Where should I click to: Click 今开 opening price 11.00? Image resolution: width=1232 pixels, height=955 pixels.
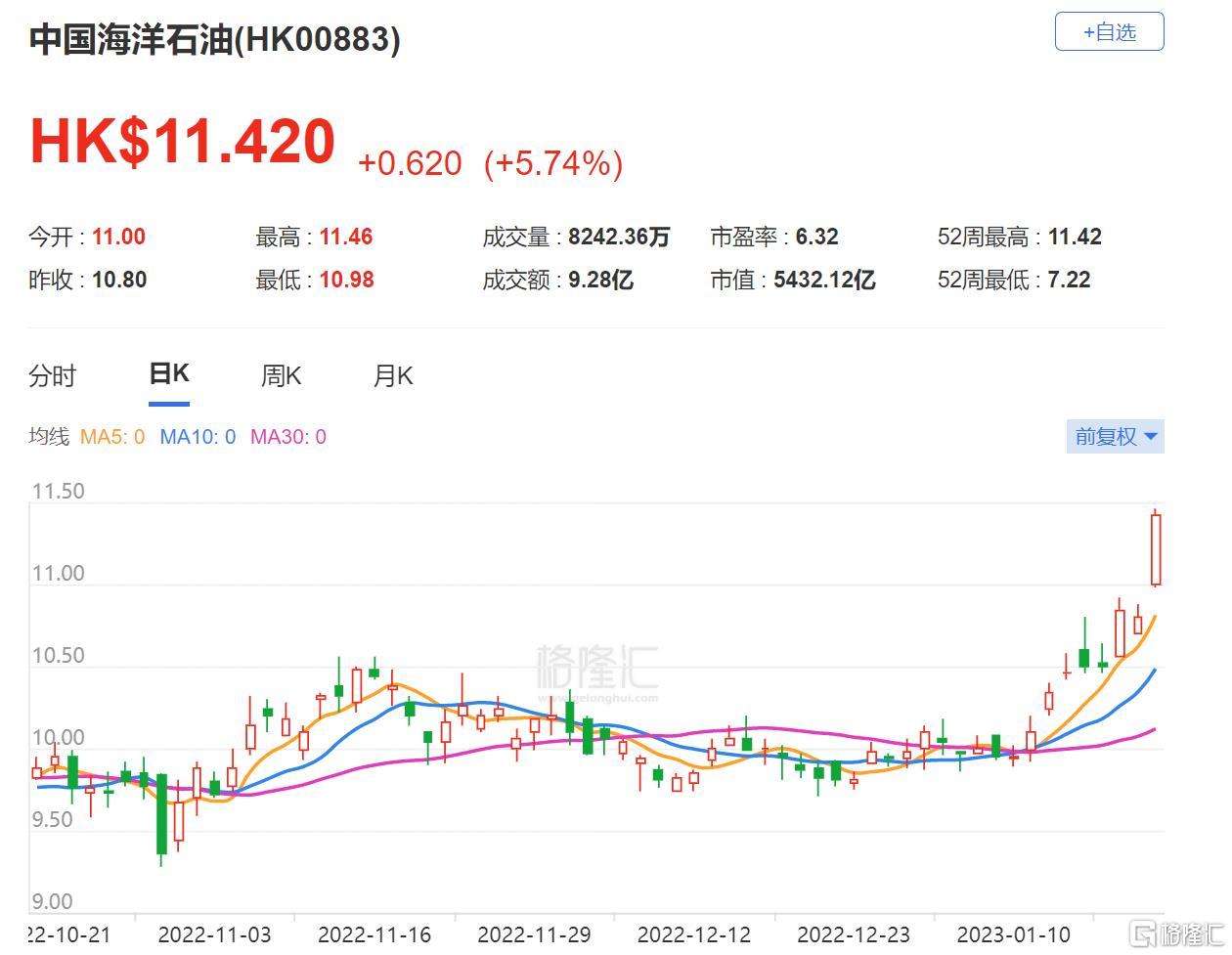tap(118, 238)
